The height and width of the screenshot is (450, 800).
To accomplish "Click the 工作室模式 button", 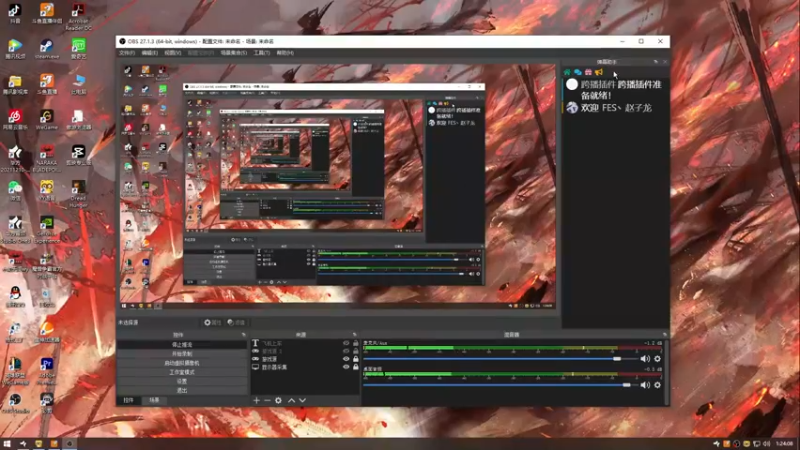I will pos(182,372).
